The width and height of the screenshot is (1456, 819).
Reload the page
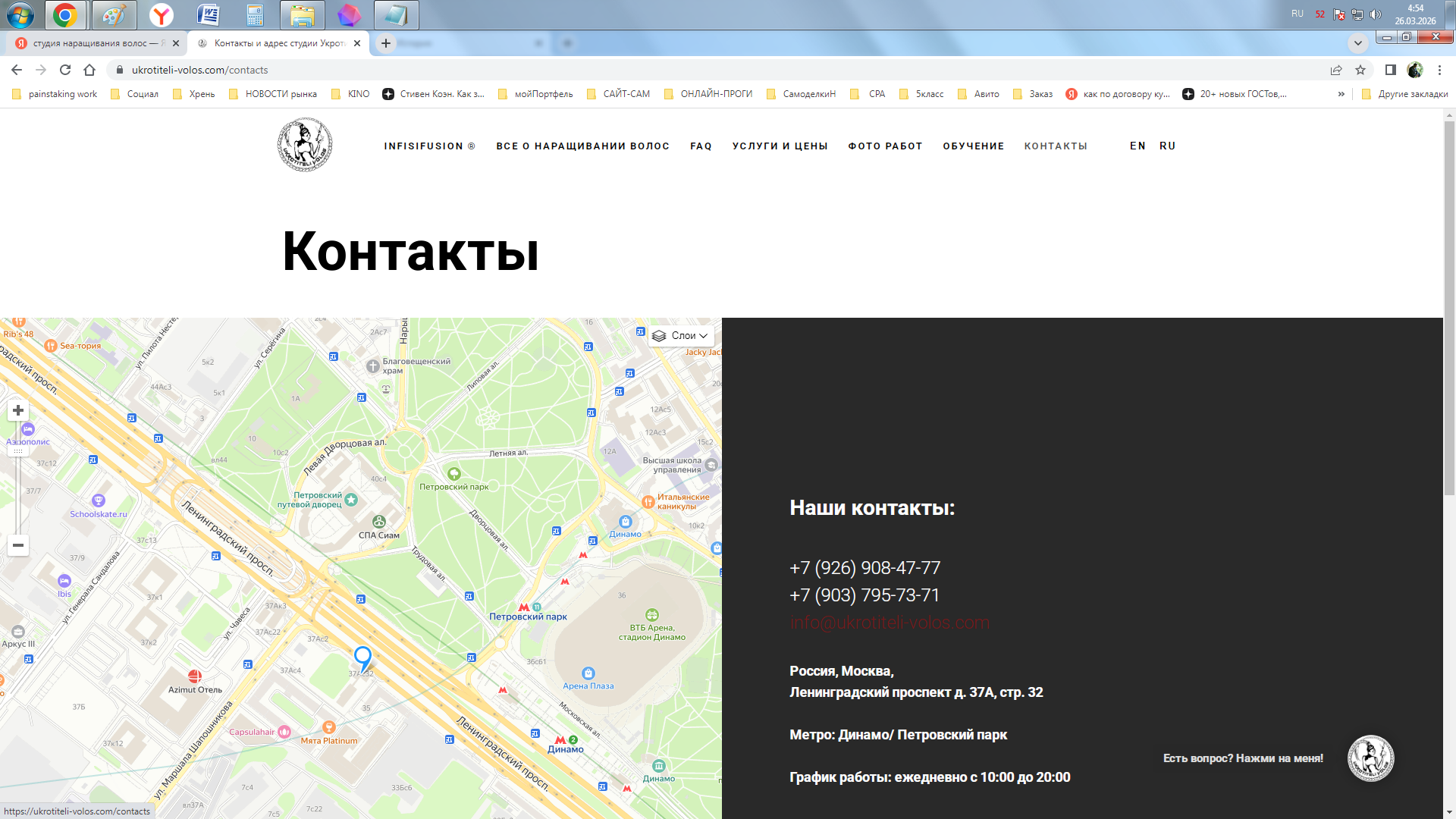pyautogui.click(x=65, y=70)
